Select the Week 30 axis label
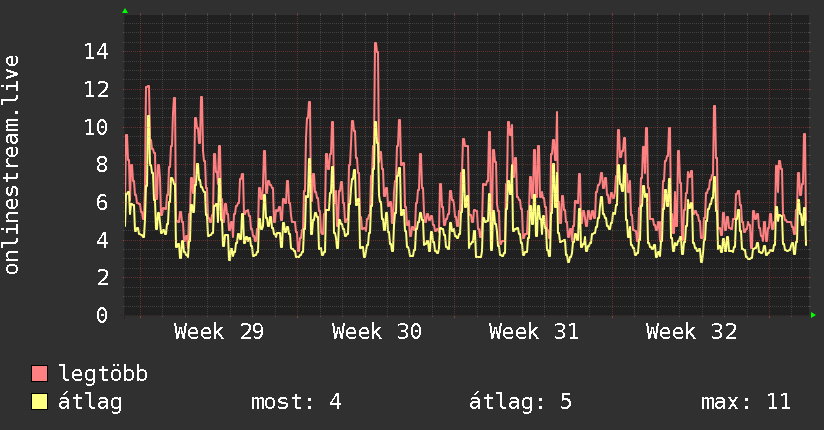 coord(376,331)
